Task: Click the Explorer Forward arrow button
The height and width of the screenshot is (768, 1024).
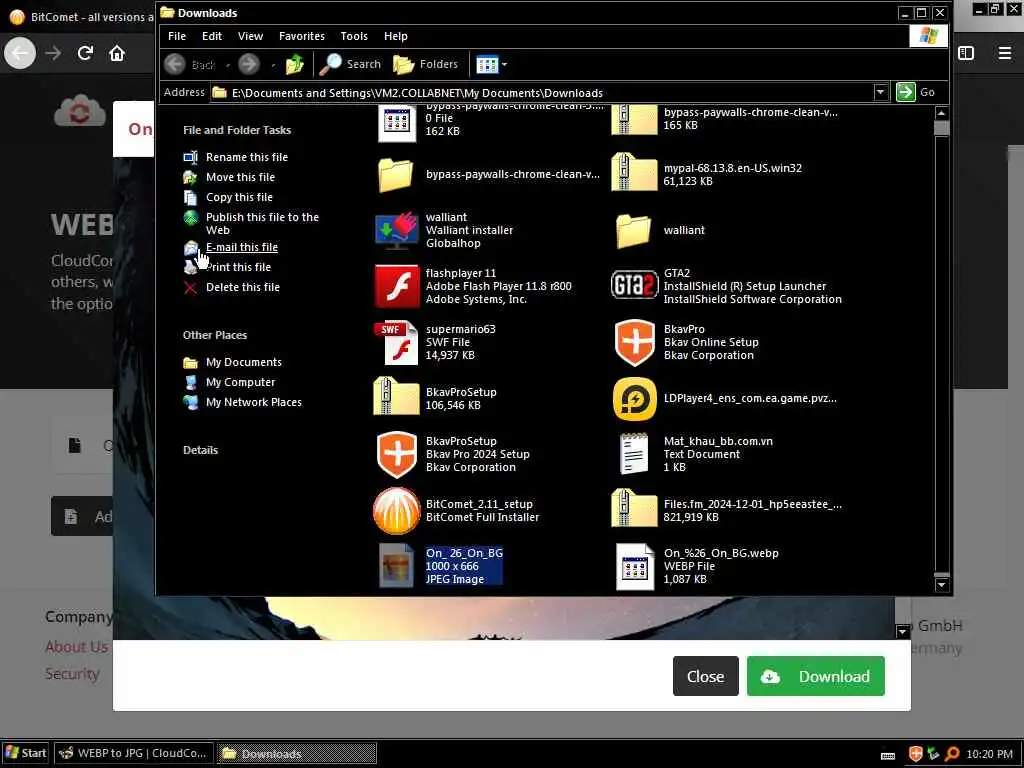Action: coord(248,64)
